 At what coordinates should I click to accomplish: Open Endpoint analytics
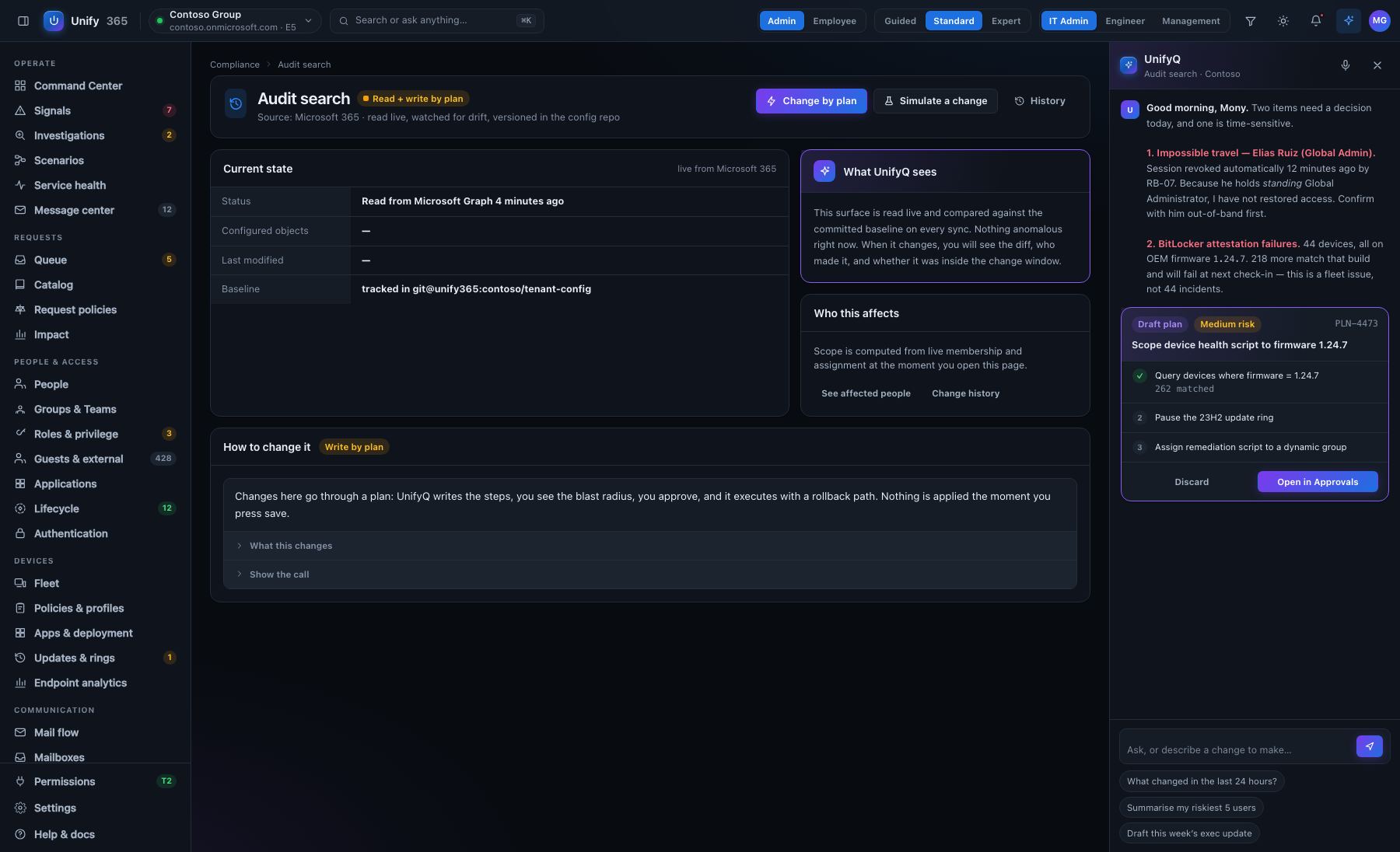tap(95, 683)
